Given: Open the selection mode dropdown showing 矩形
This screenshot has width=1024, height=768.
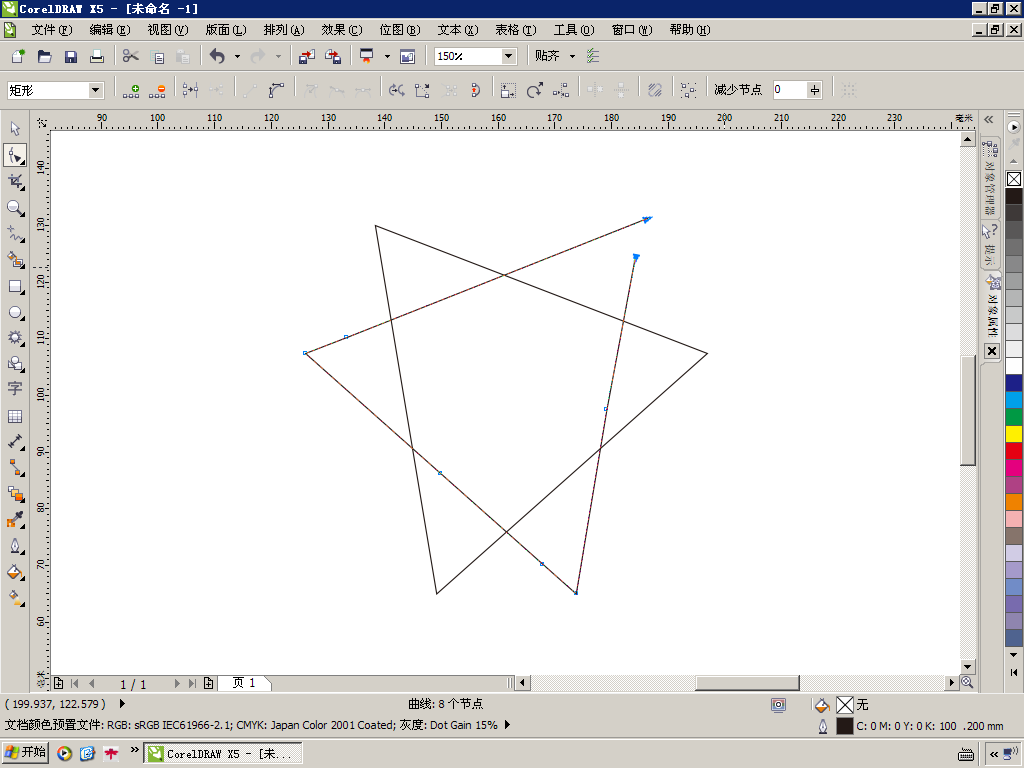Looking at the screenshot, I should (x=95, y=90).
